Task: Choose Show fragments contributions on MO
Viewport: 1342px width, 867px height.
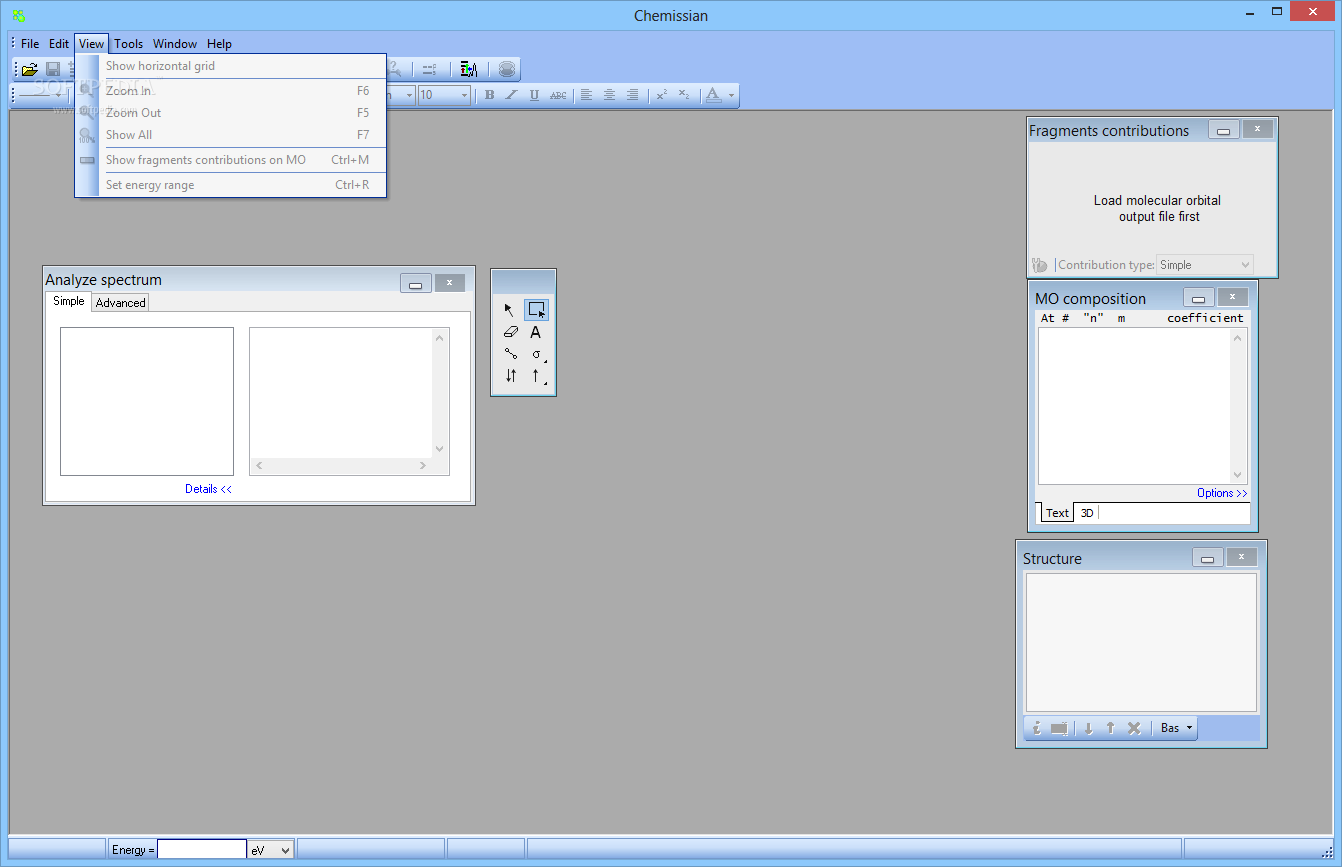Action: click(x=231, y=160)
